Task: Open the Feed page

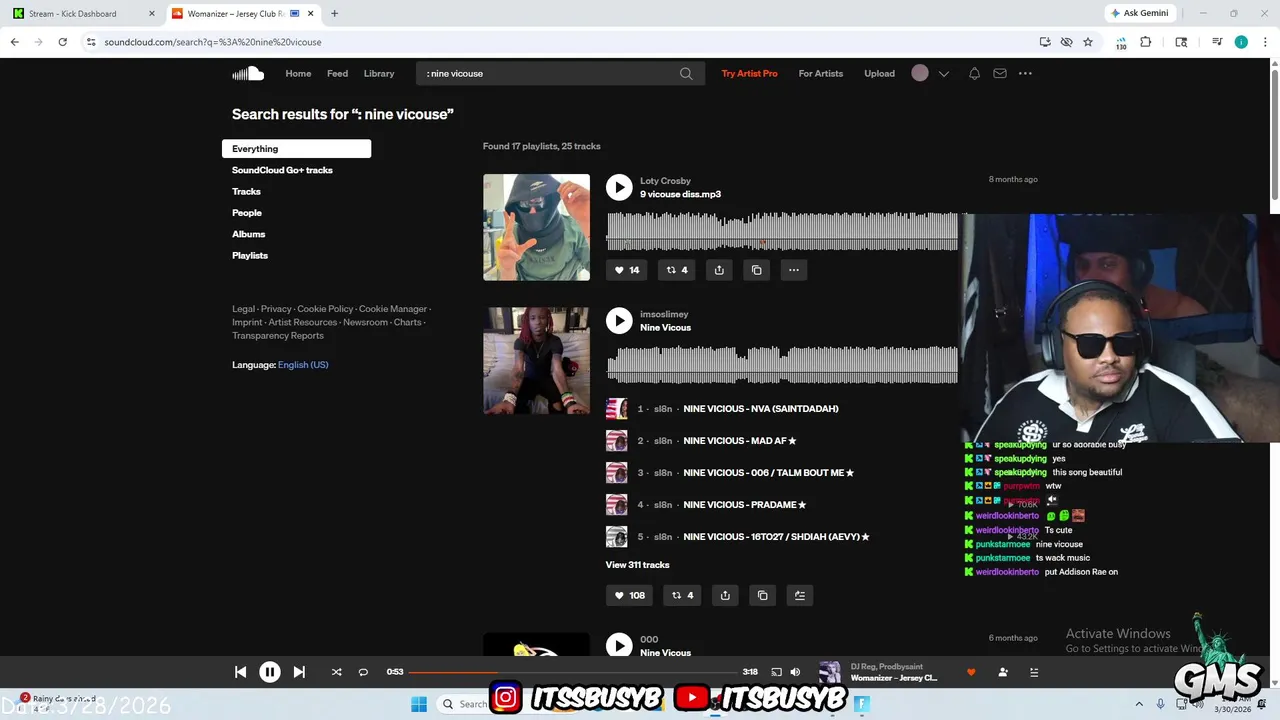Action: (338, 73)
